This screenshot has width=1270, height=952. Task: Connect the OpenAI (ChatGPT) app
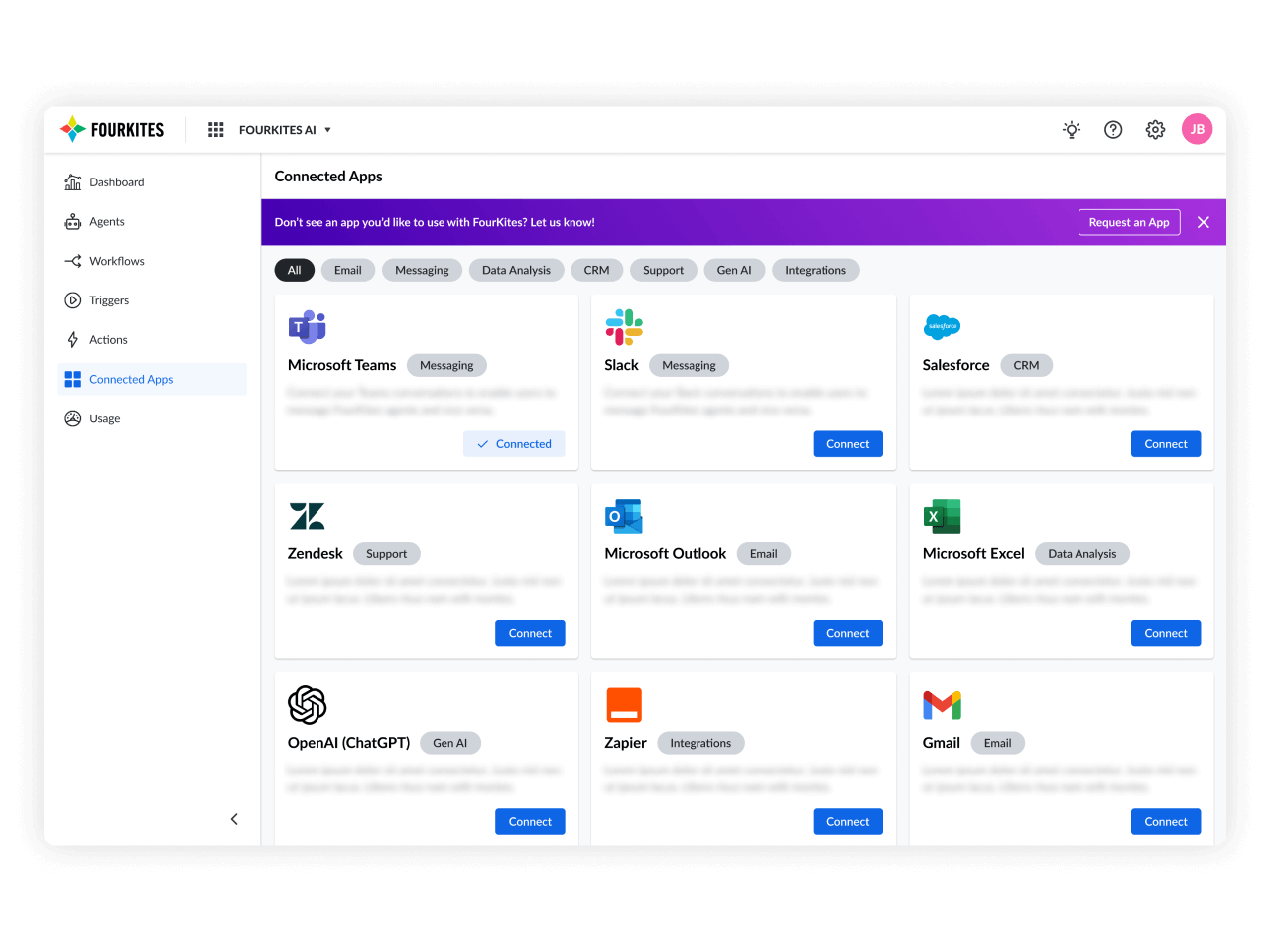coord(530,822)
